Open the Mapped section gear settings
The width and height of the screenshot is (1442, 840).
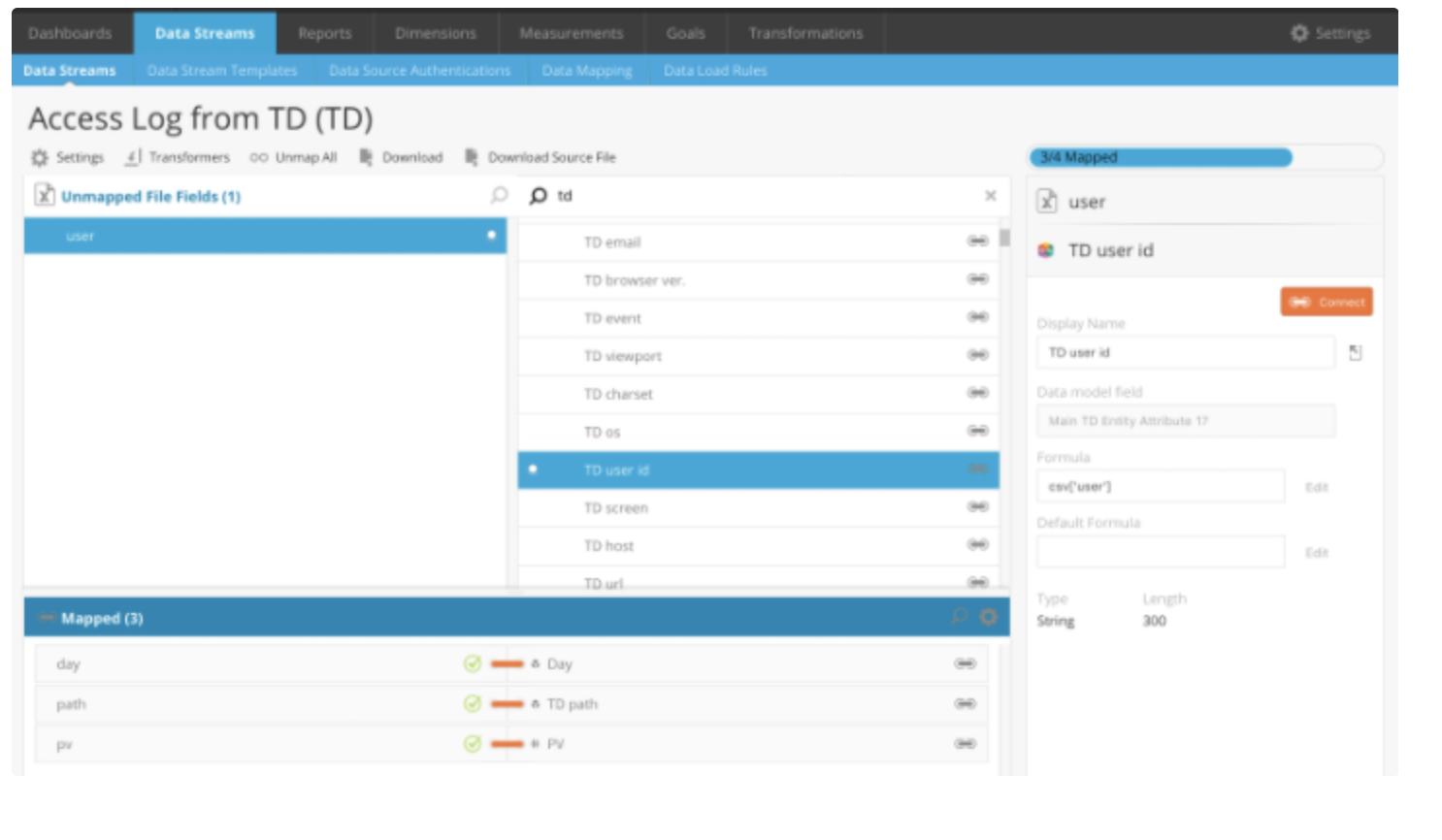tap(988, 617)
